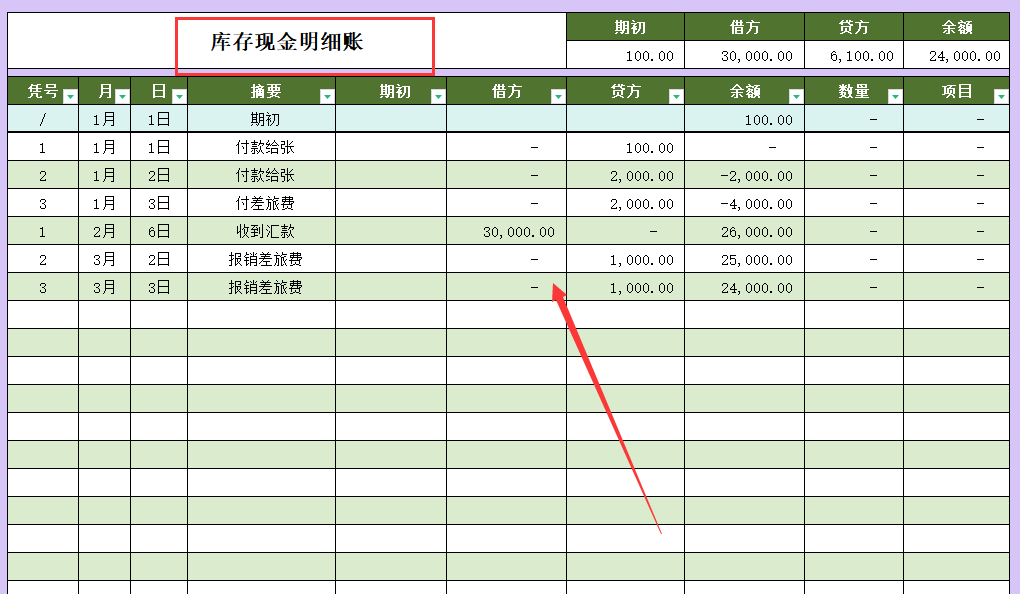The height and width of the screenshot is (594, 1020).
Task: Select the 付款给张 cell dated 1月 2日
Action: click(262, 176)
